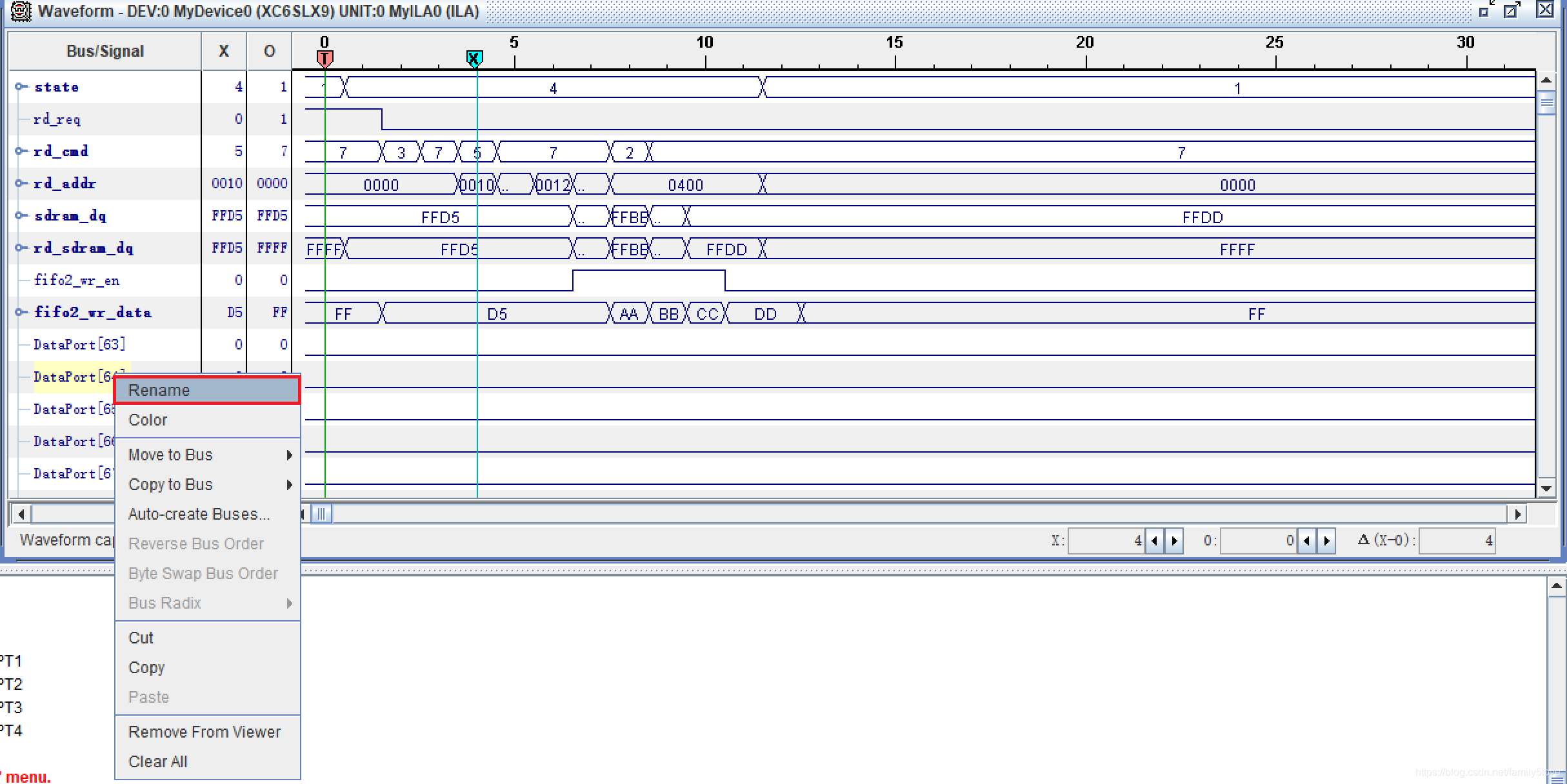Click the waveform horizontal scrollbar thumb
Viewport: 1567px width, 784px height.
(321, 514)
